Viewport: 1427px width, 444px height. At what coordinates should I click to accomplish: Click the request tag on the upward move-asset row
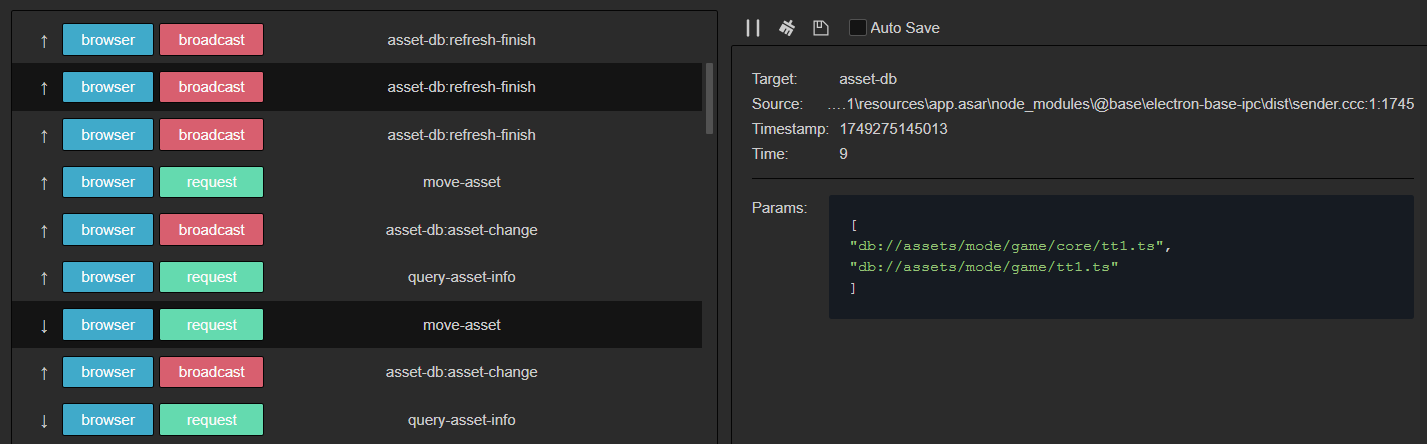[x=211, y=182]
